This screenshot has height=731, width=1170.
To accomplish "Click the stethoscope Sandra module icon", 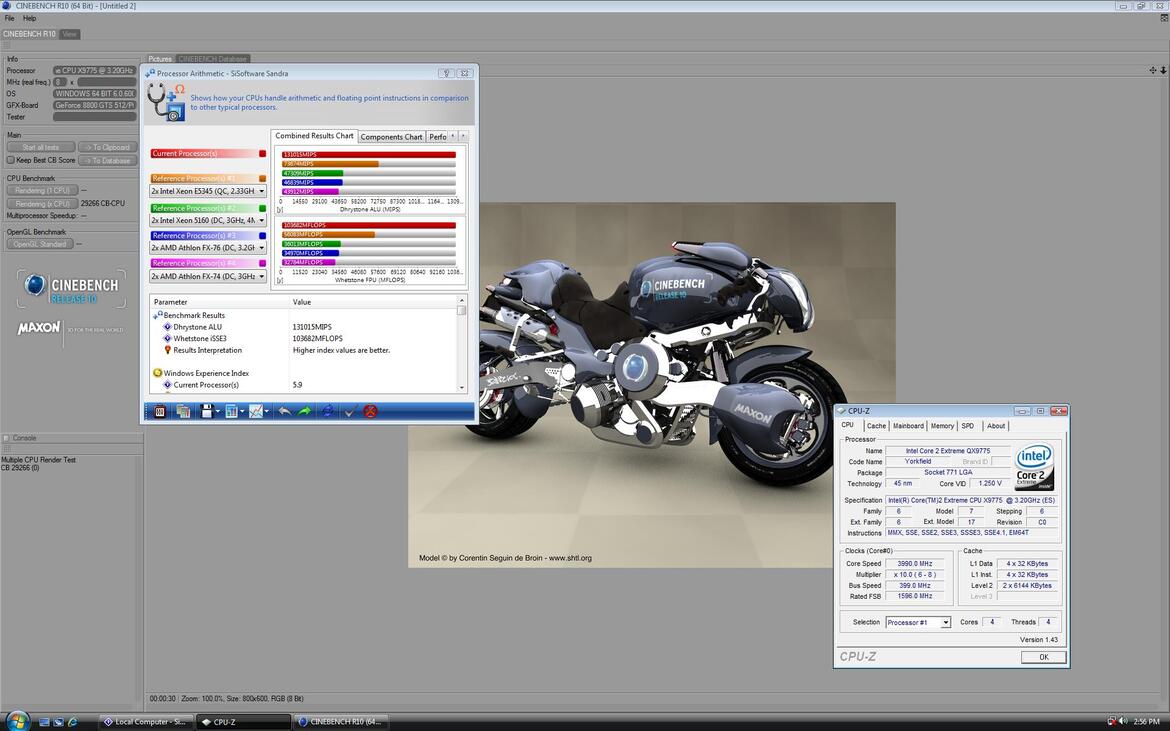I will coord(166,101).
